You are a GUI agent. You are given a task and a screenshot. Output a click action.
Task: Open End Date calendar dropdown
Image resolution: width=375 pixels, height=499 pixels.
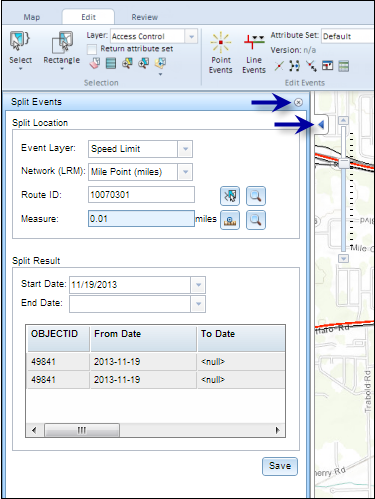(198, 304)
